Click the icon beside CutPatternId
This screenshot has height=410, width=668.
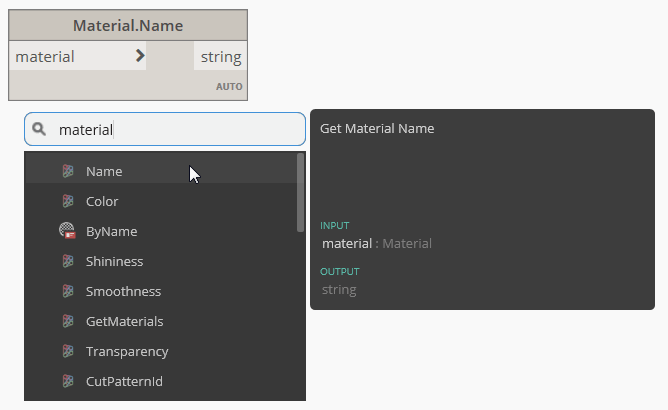[68, 381]
